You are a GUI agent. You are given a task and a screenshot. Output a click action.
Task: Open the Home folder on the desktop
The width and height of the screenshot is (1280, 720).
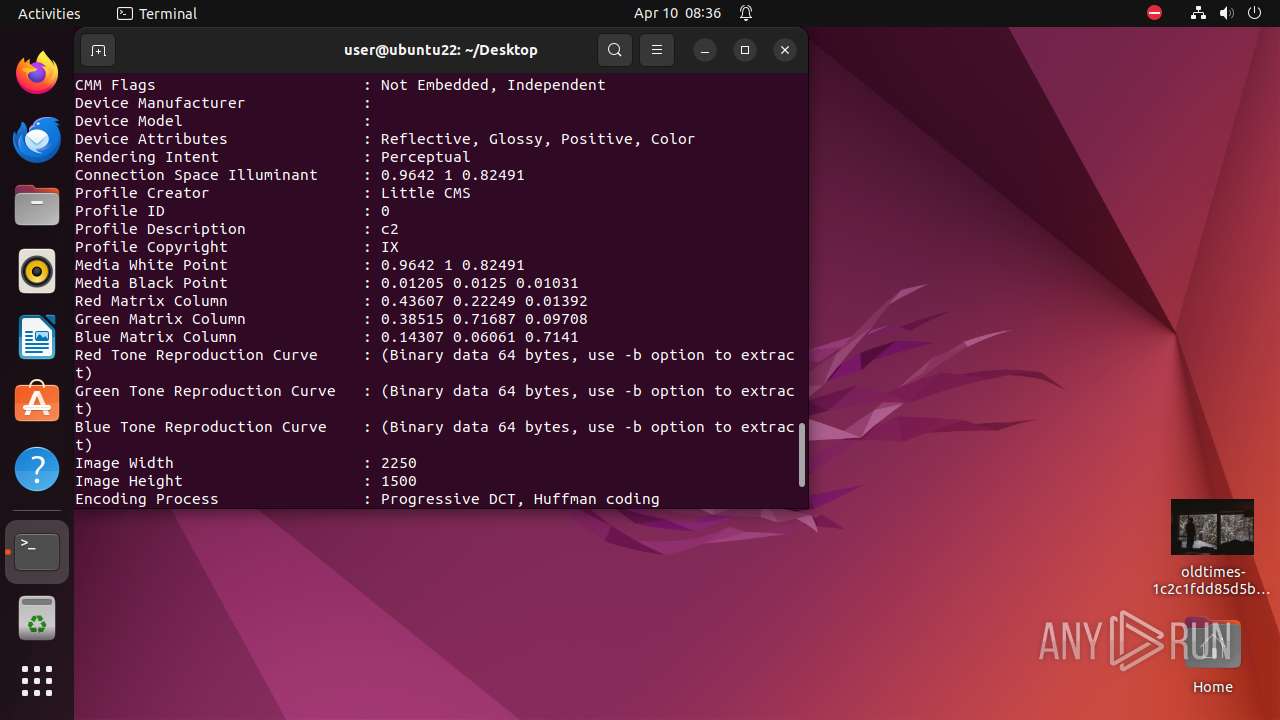1212,656
